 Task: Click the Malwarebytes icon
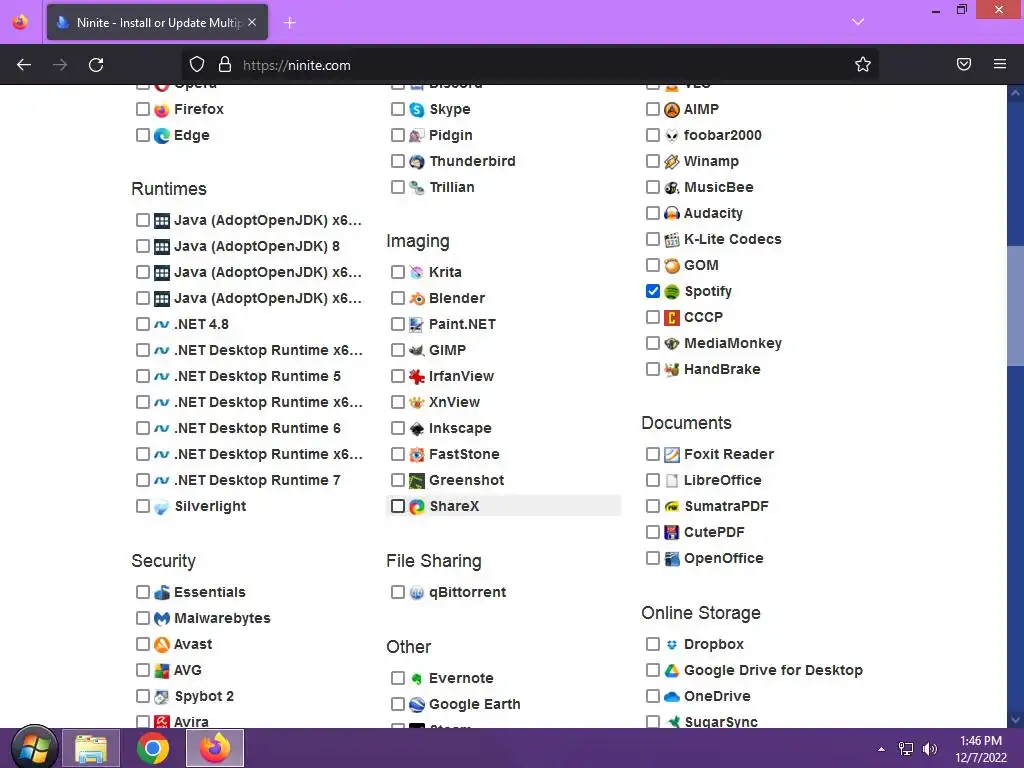pyautogui.click(x=161, y=618)
